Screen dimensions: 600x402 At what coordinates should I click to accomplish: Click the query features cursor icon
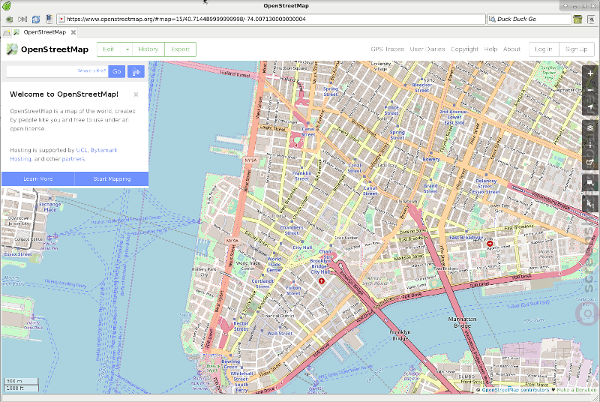coord(590,204)
